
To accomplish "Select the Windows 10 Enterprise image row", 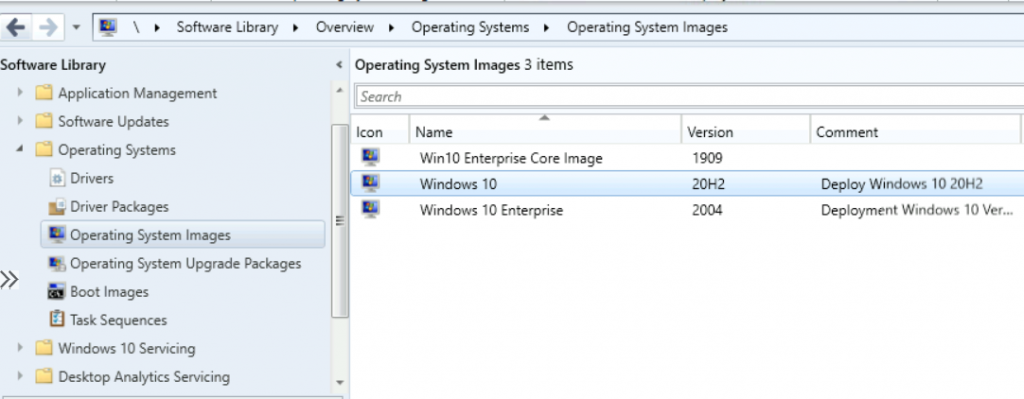I will point(687,210).
